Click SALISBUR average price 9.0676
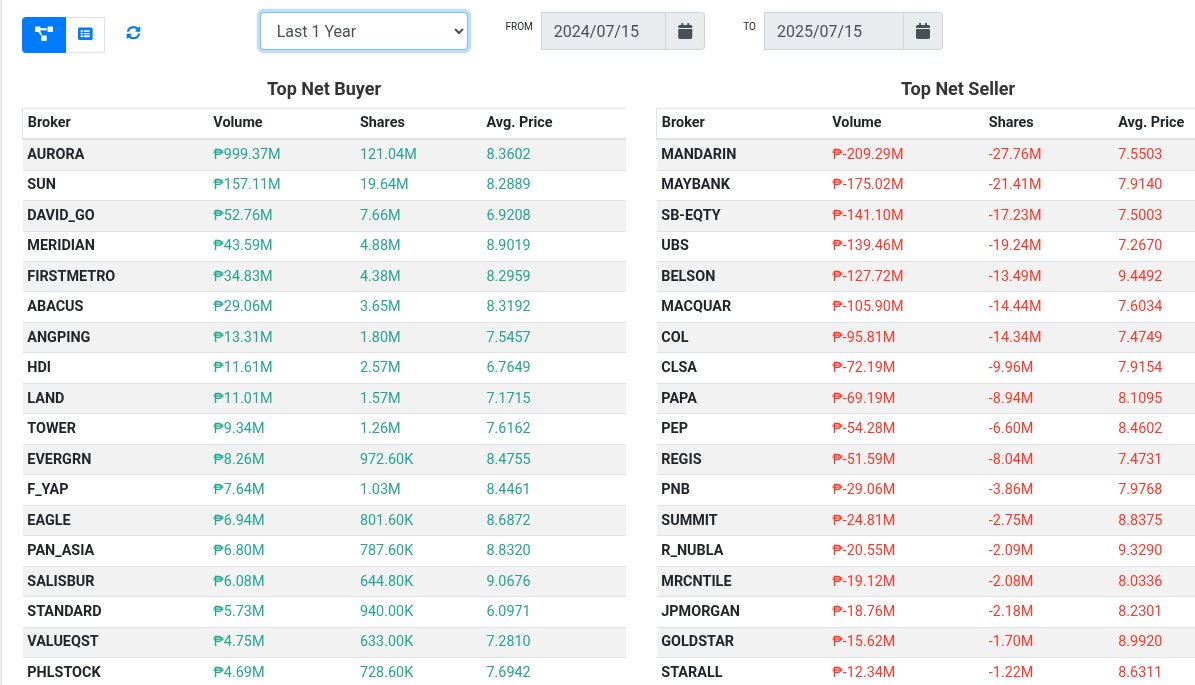Viewport: 1195px width, 685px height. point(508,581)
